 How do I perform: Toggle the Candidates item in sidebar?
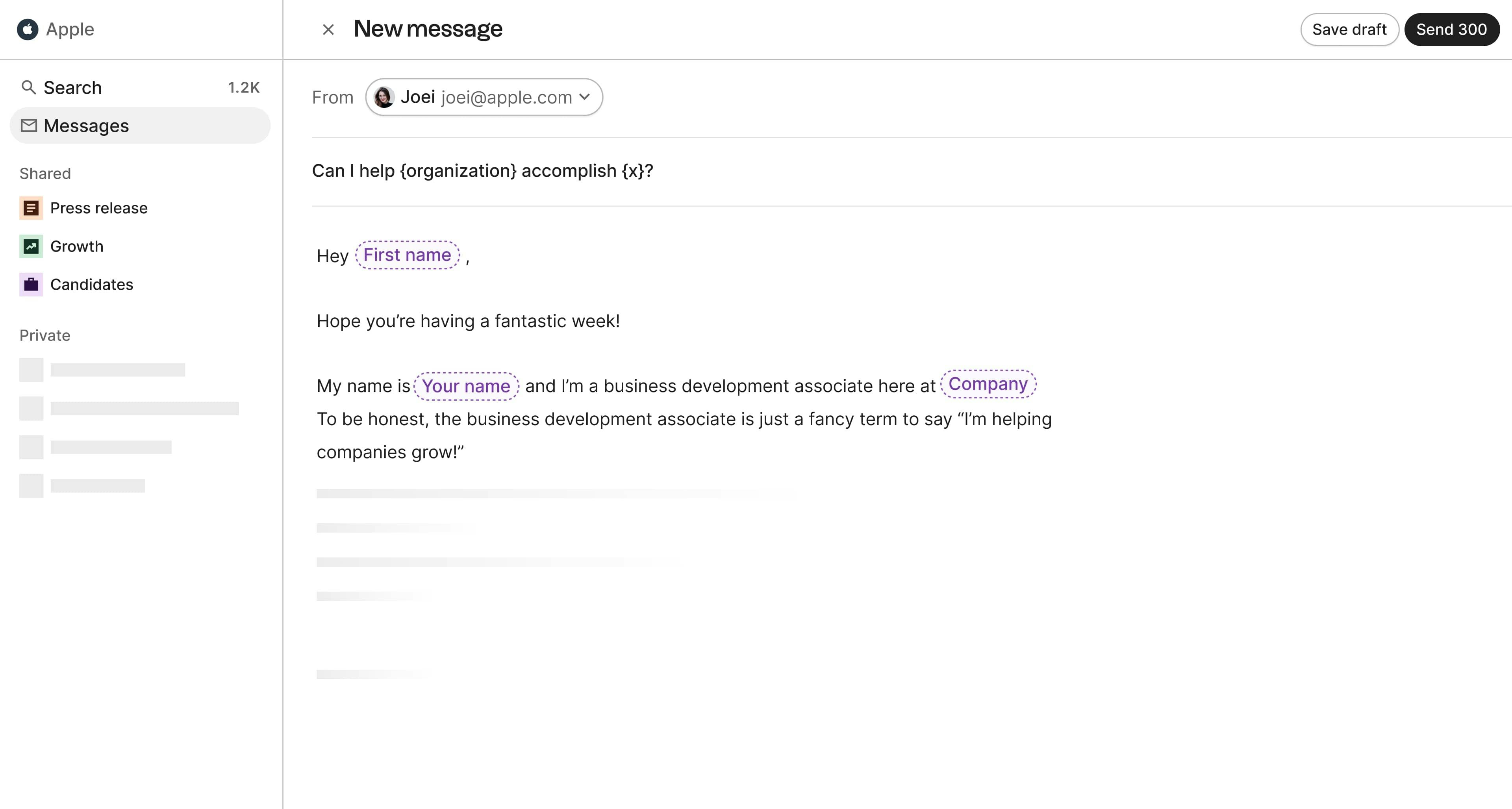pyautogui.click(x=91, y=284)
